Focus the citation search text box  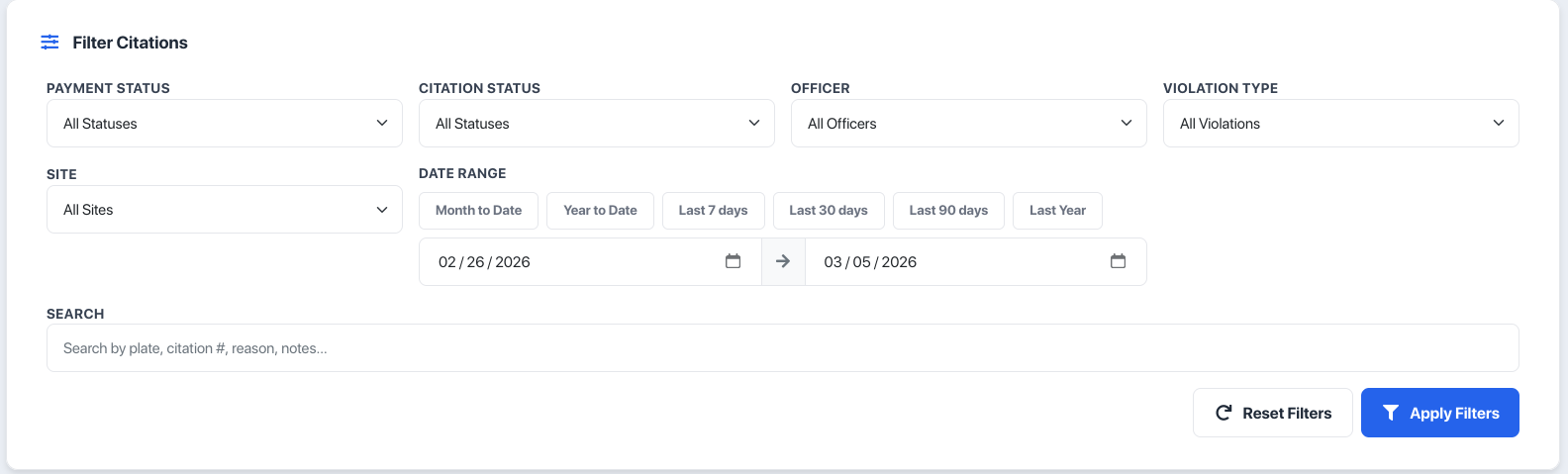pos(782,348)
